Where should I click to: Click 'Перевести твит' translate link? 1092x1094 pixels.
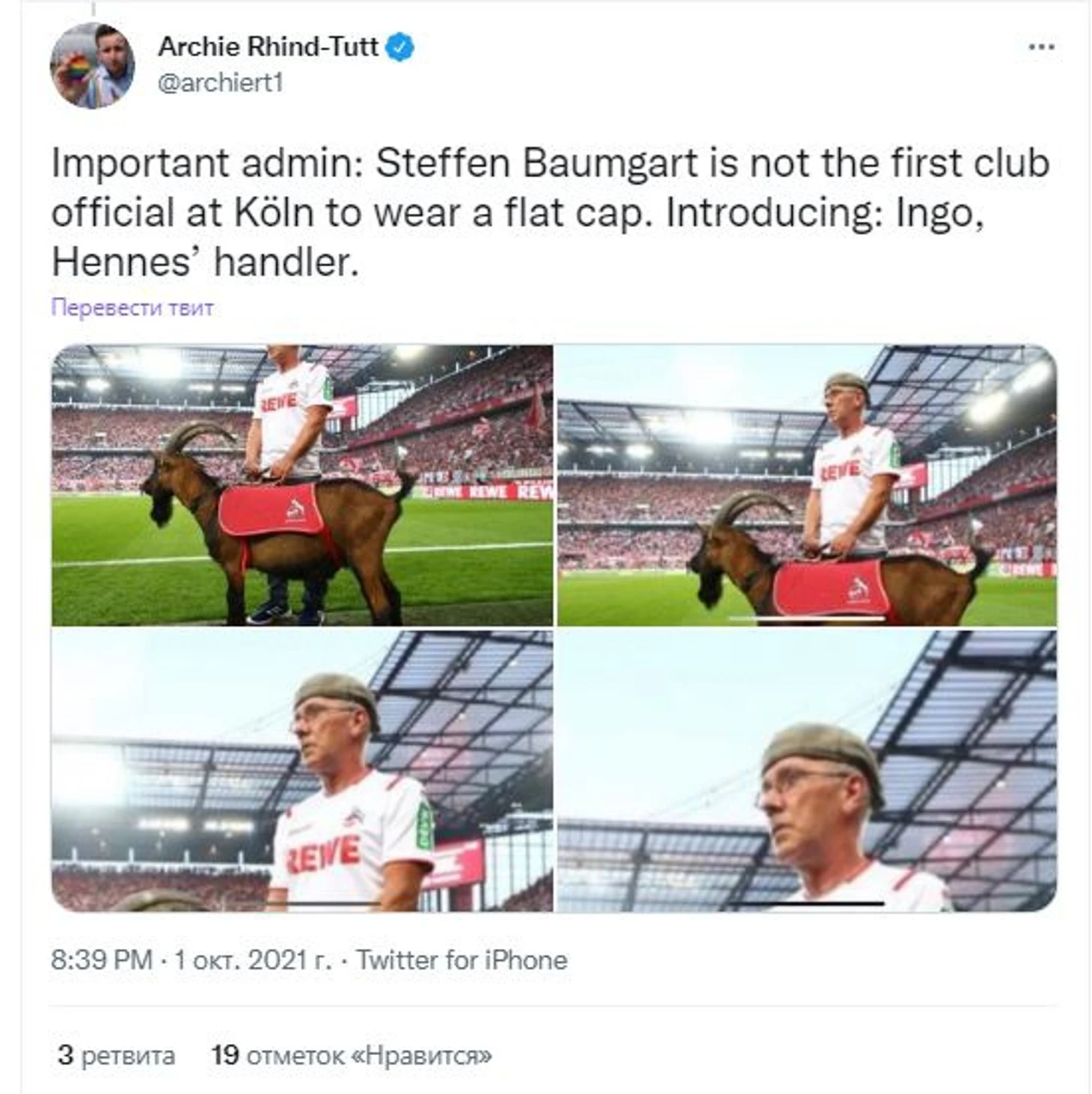click(132, 307)
